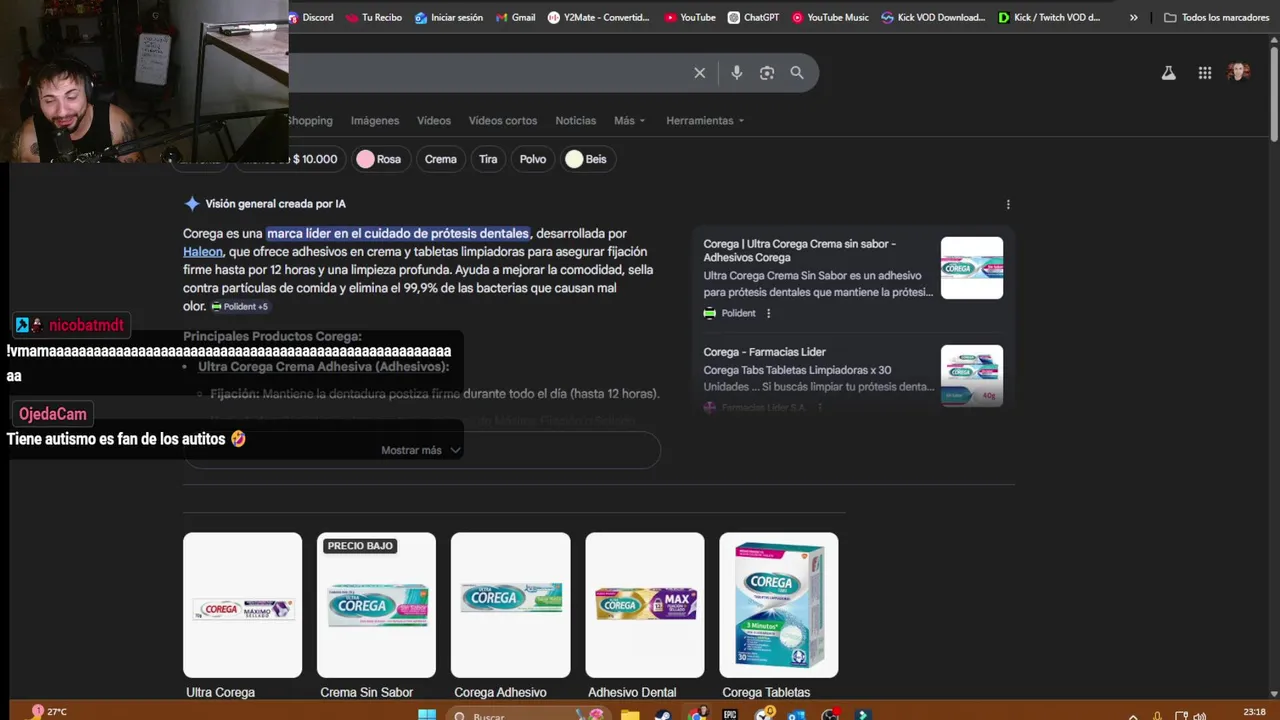Switch to the Videos tab
The width and height of the screenshot is (1280, 720).
(x=434, y=120)
